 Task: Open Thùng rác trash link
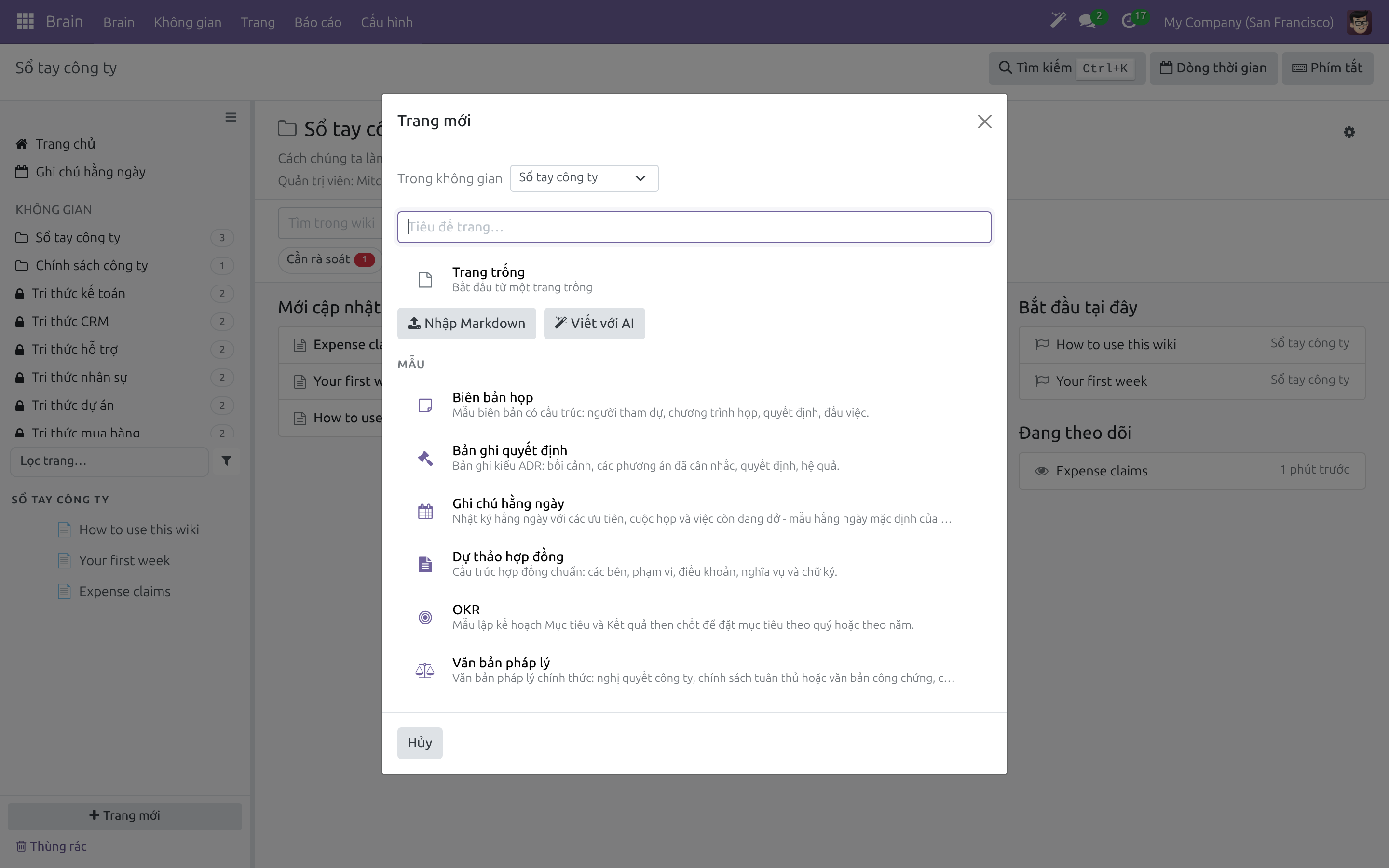point(51,846)
